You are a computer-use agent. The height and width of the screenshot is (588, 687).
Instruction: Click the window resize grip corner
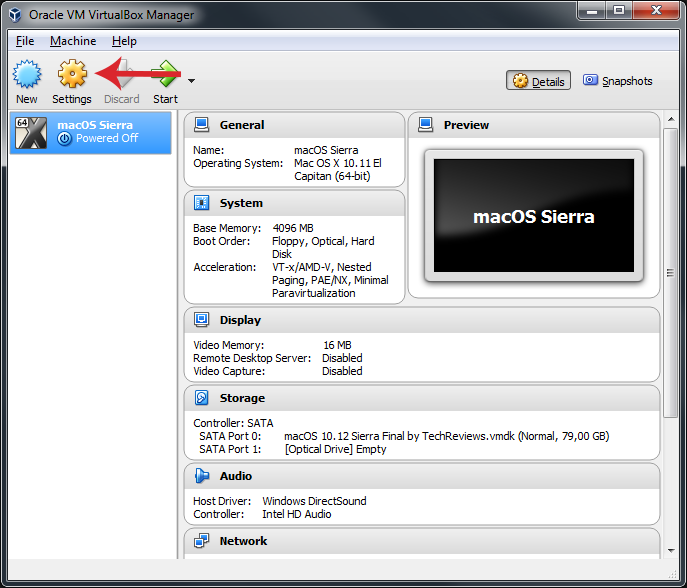pyautogui.click(x=672, y=574)
